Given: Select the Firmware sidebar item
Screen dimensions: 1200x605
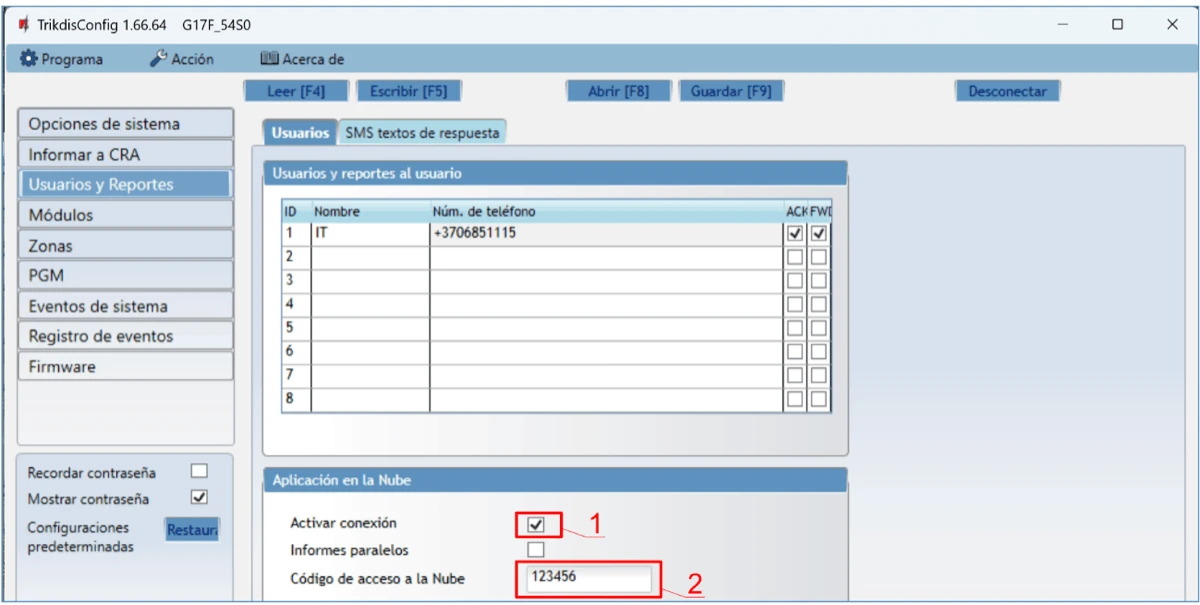Looking at the screenshot, I should [x=125, y=366].
